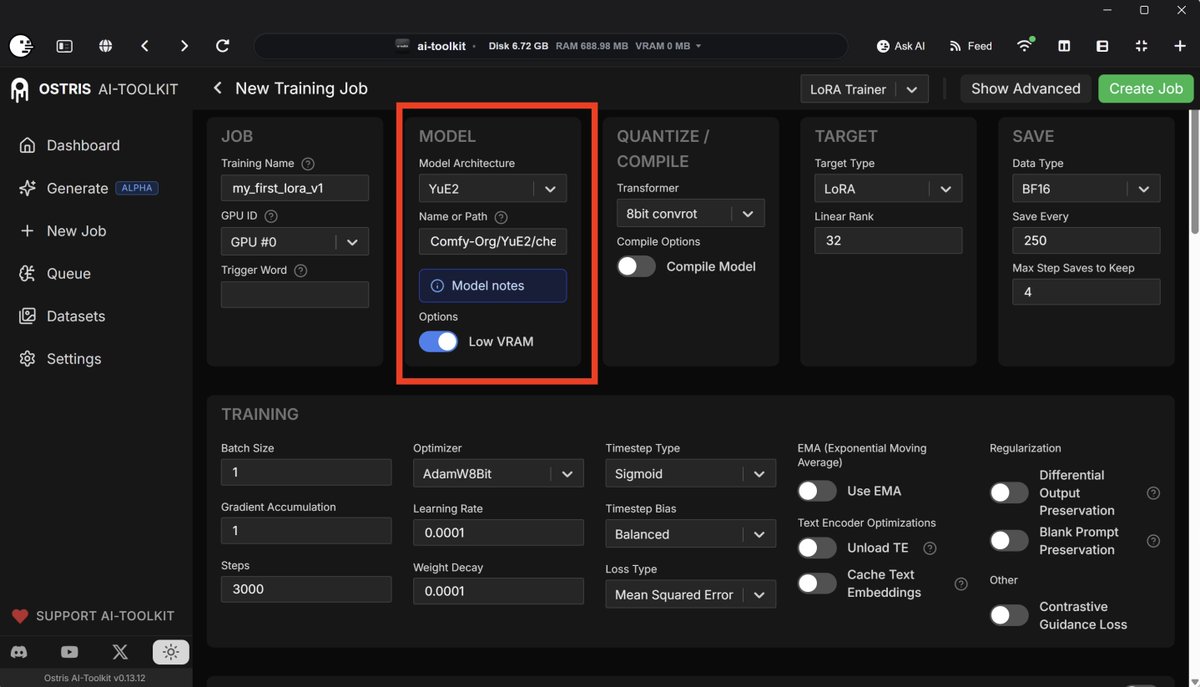The image size is (1200, 687).
Task: Click the Steps input field
Action: (306, 589)
